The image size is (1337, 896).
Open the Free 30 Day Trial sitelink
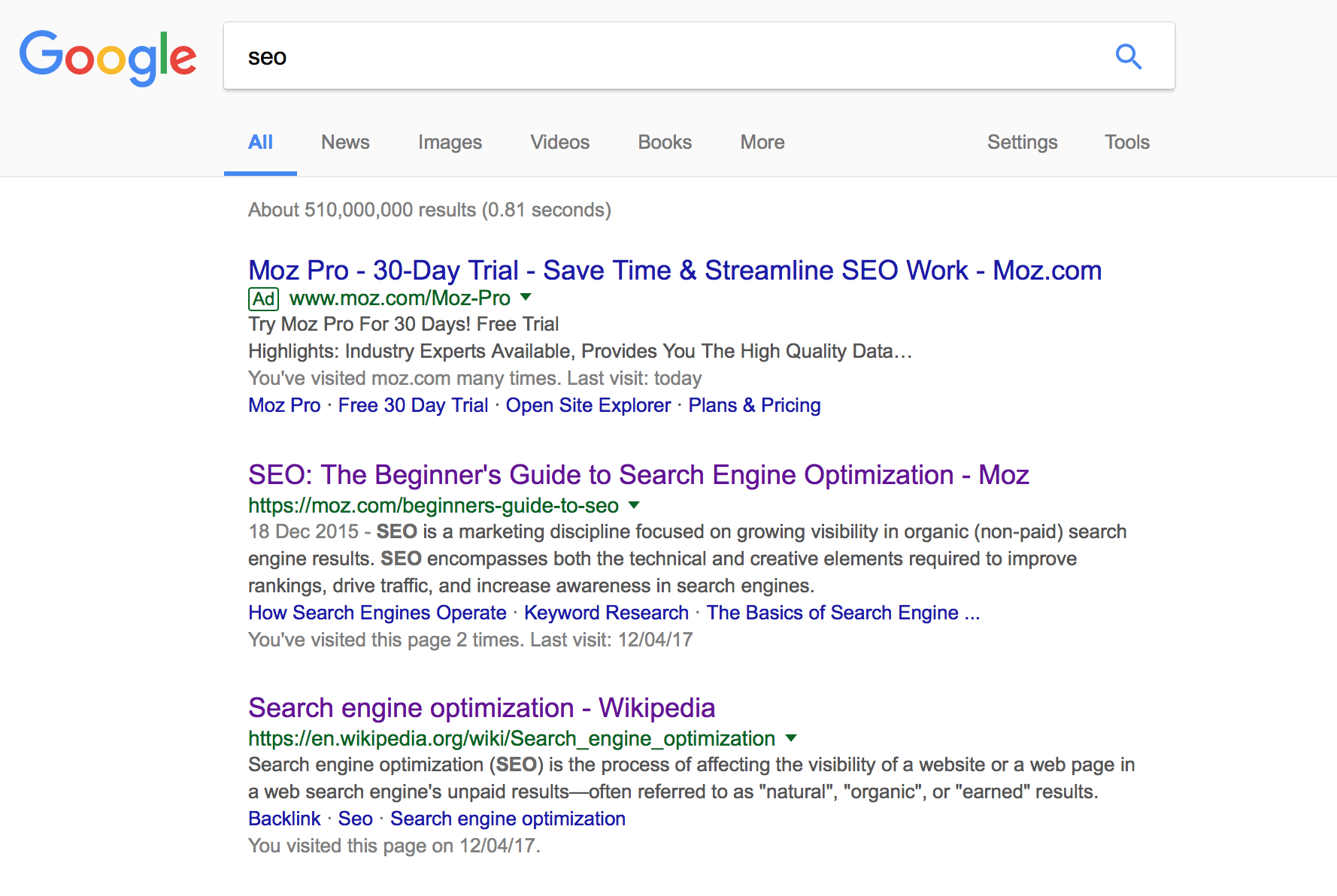413,405
